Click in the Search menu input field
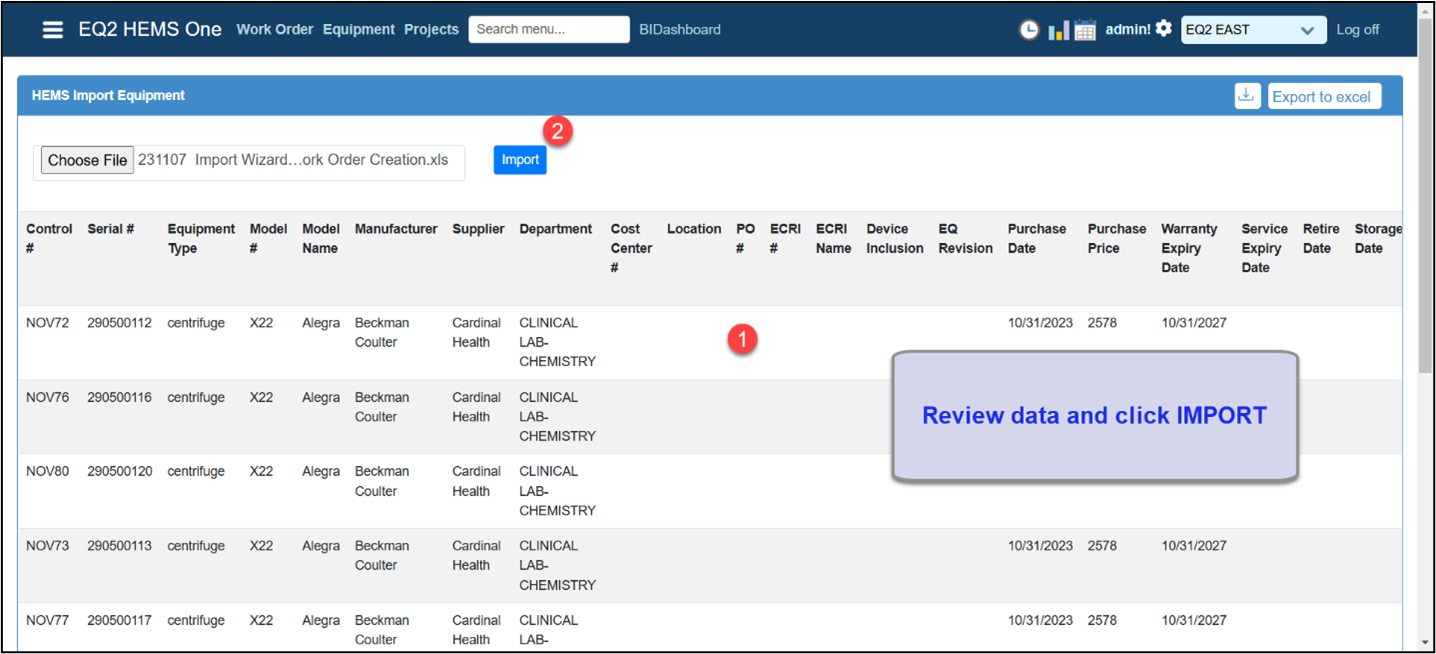 click(548, 30)
